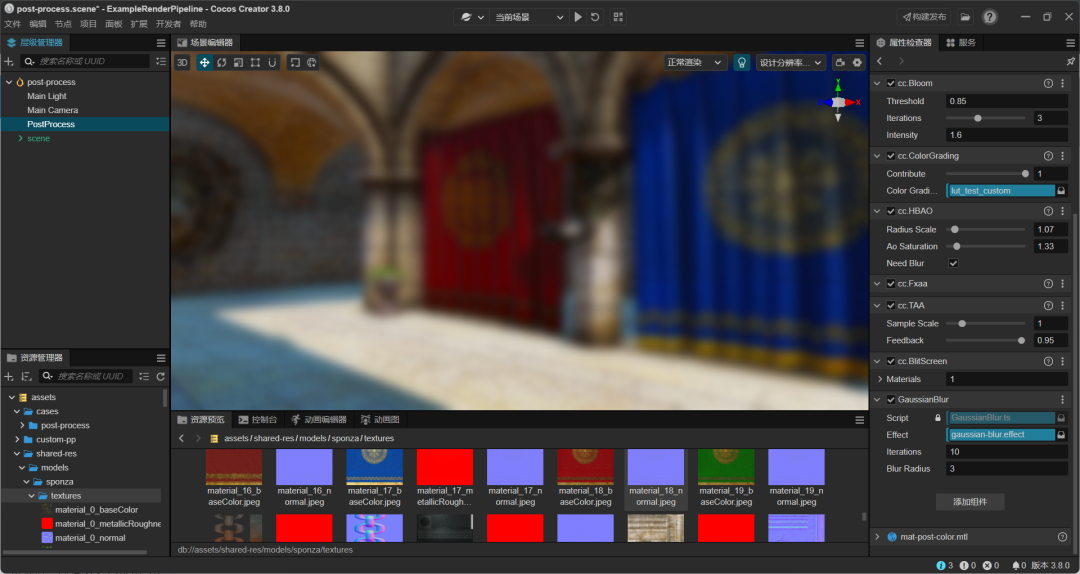This screenshot has width=1080, height=574.
Task: Open GaussianBlur component options menu
Action: click(1063, 400)
